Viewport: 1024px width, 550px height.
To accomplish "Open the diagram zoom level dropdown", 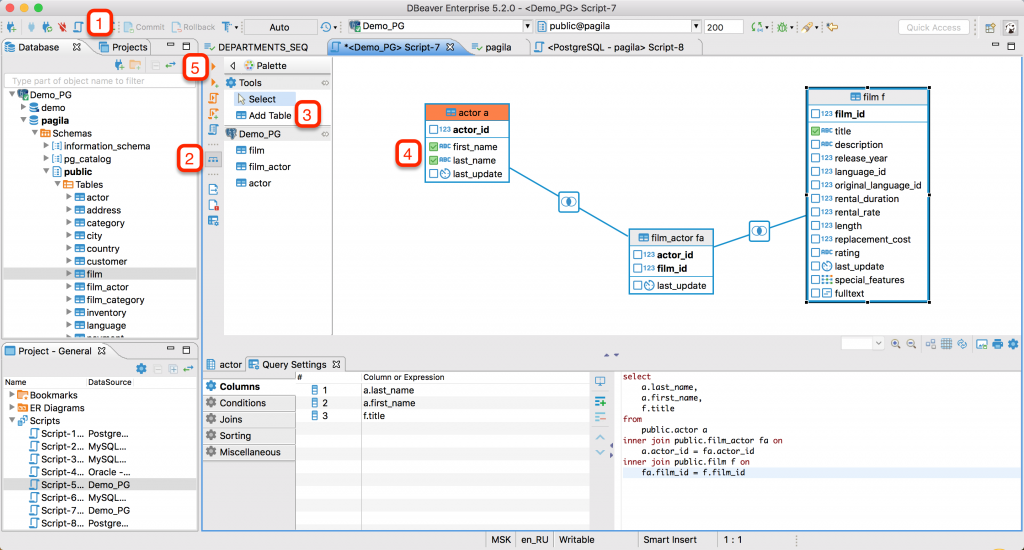I will coord(878,344).
